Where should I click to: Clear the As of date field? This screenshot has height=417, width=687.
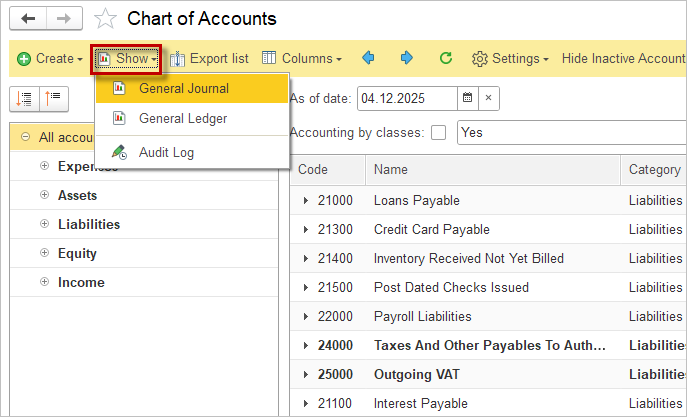(x=488, y=98)
